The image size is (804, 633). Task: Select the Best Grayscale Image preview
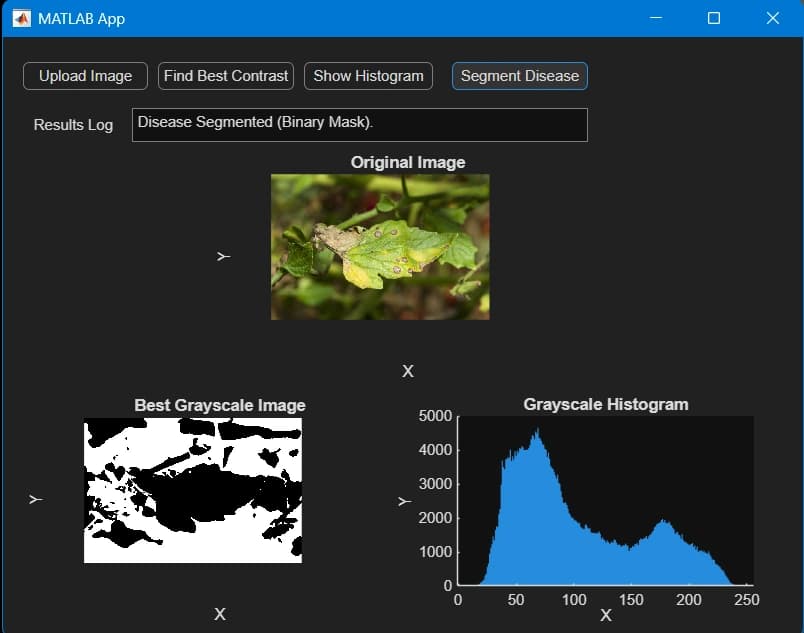point(193,490)
